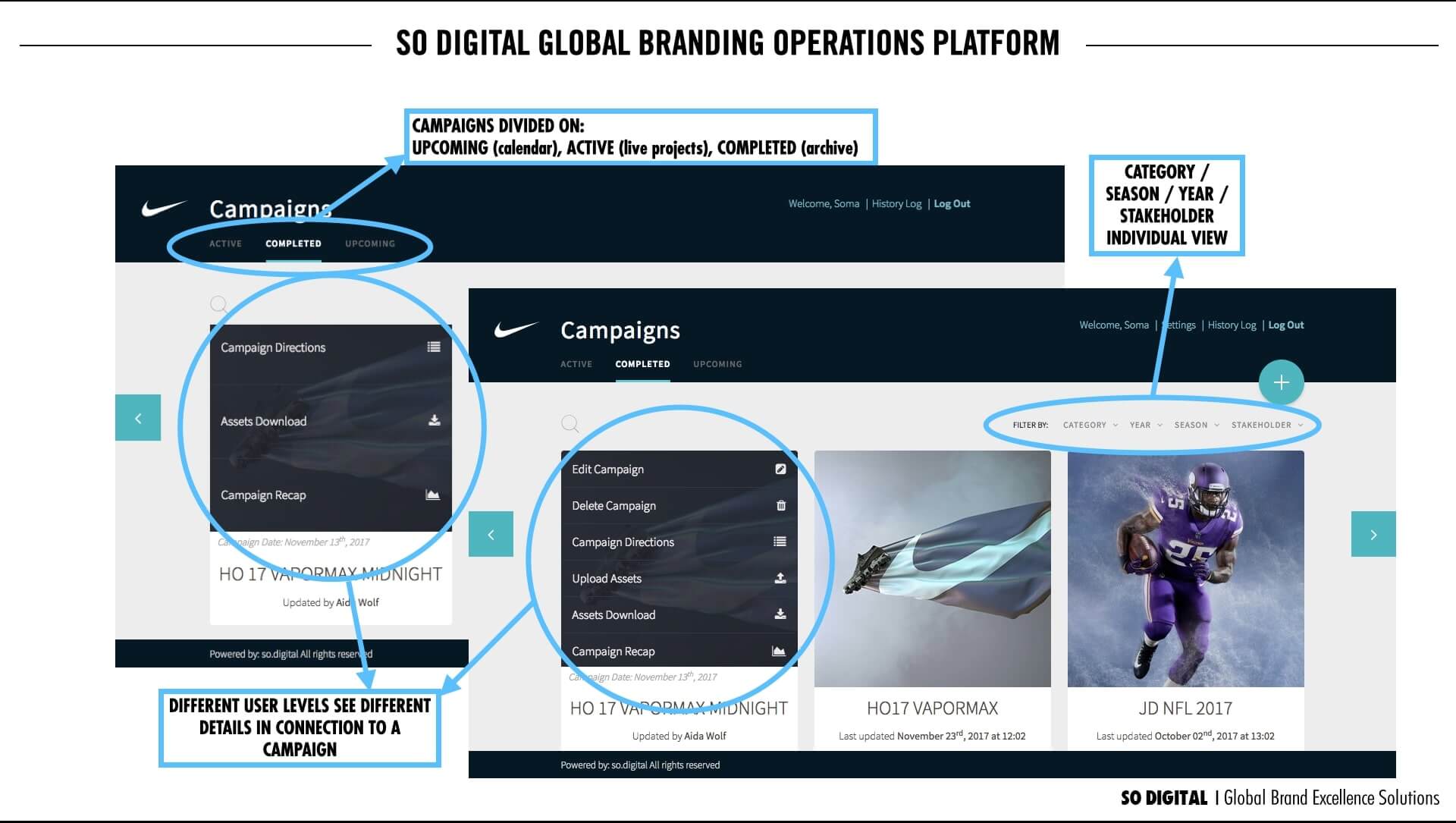Click HO 17 VAPORMAX MIDNIGHT title in back window

(x=331, y=574)
